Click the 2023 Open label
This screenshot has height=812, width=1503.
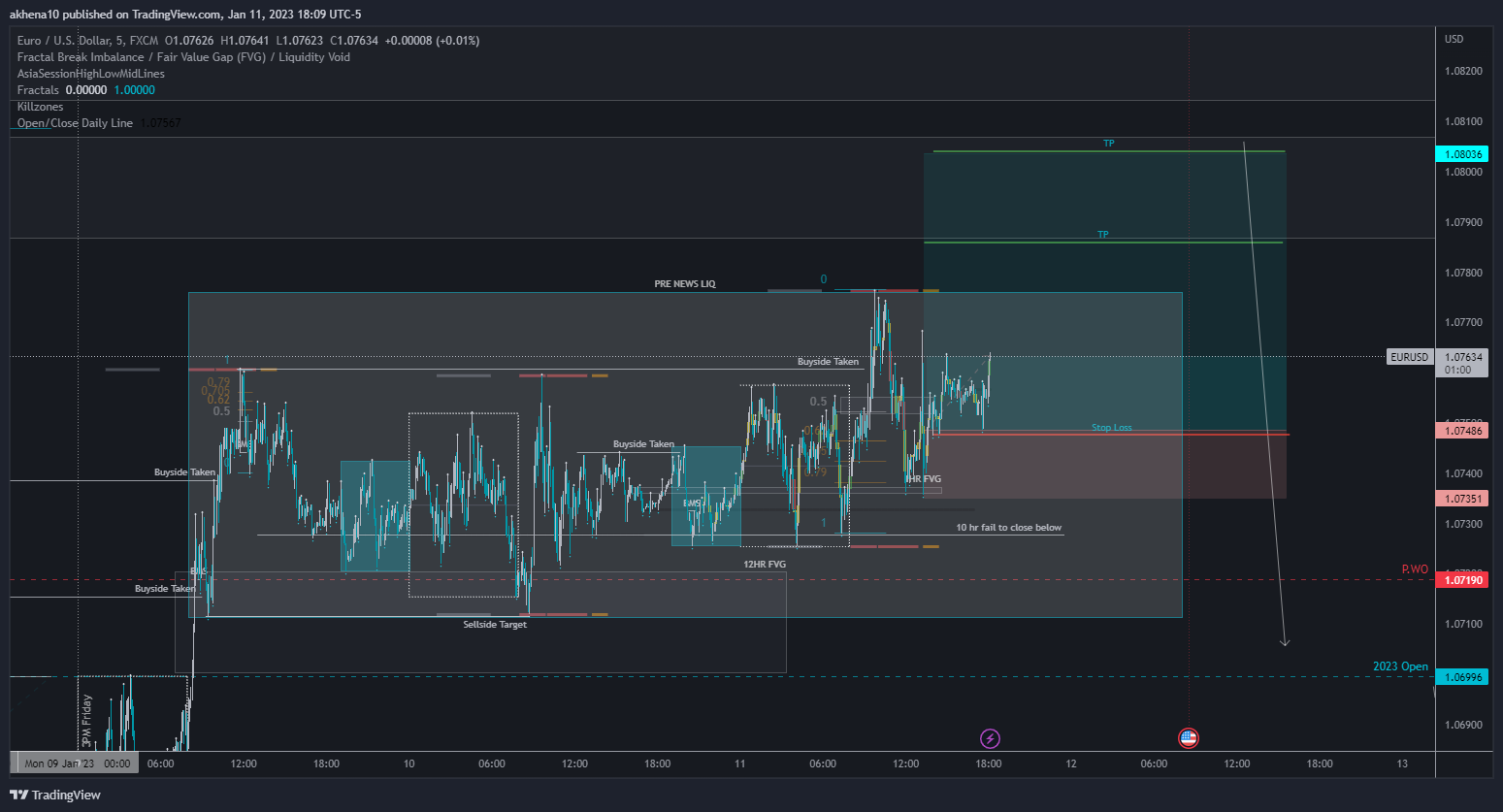coord(1400,666)
